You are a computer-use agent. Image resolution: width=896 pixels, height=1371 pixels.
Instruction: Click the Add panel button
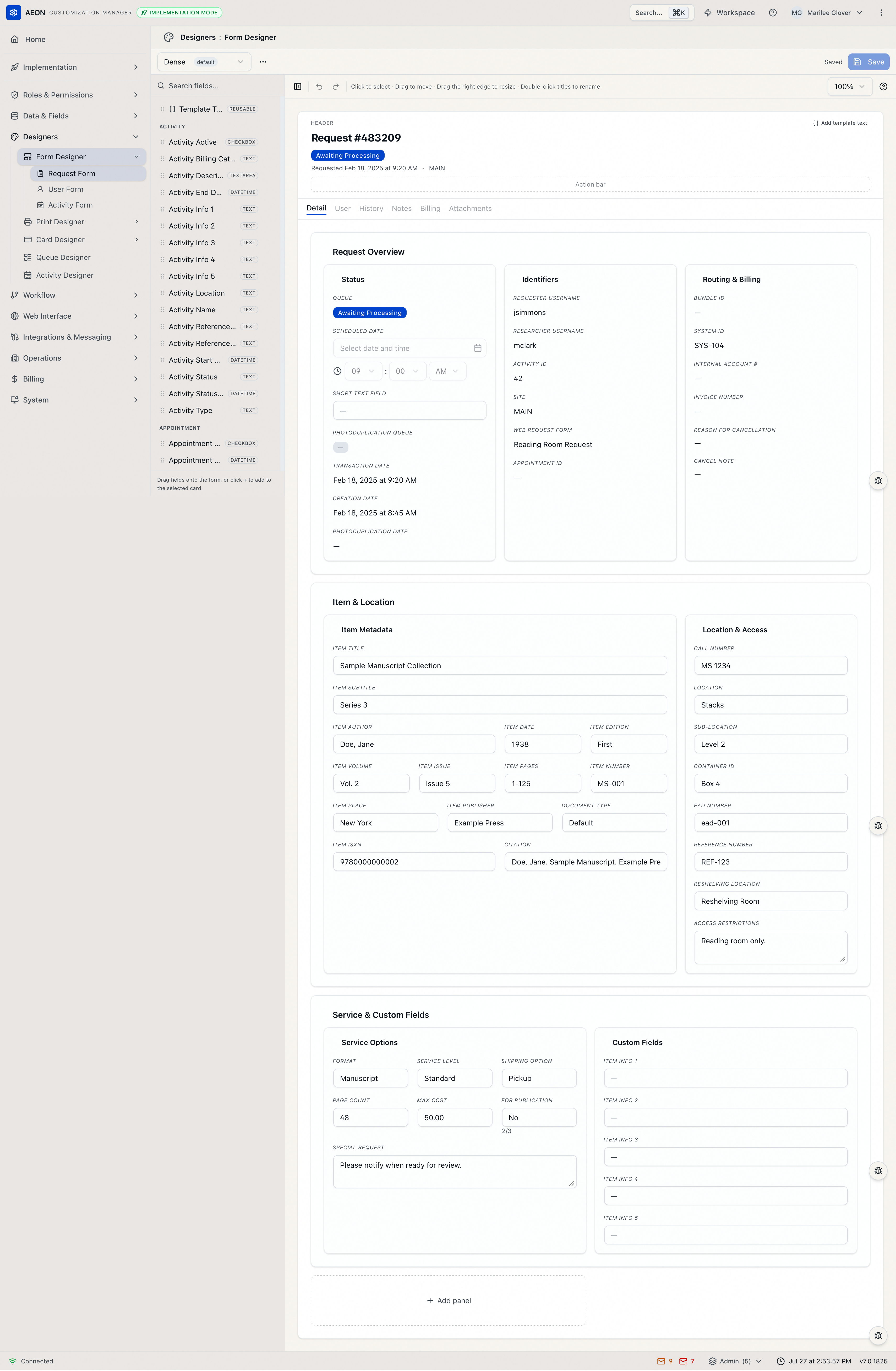[x=449, y=1300]
